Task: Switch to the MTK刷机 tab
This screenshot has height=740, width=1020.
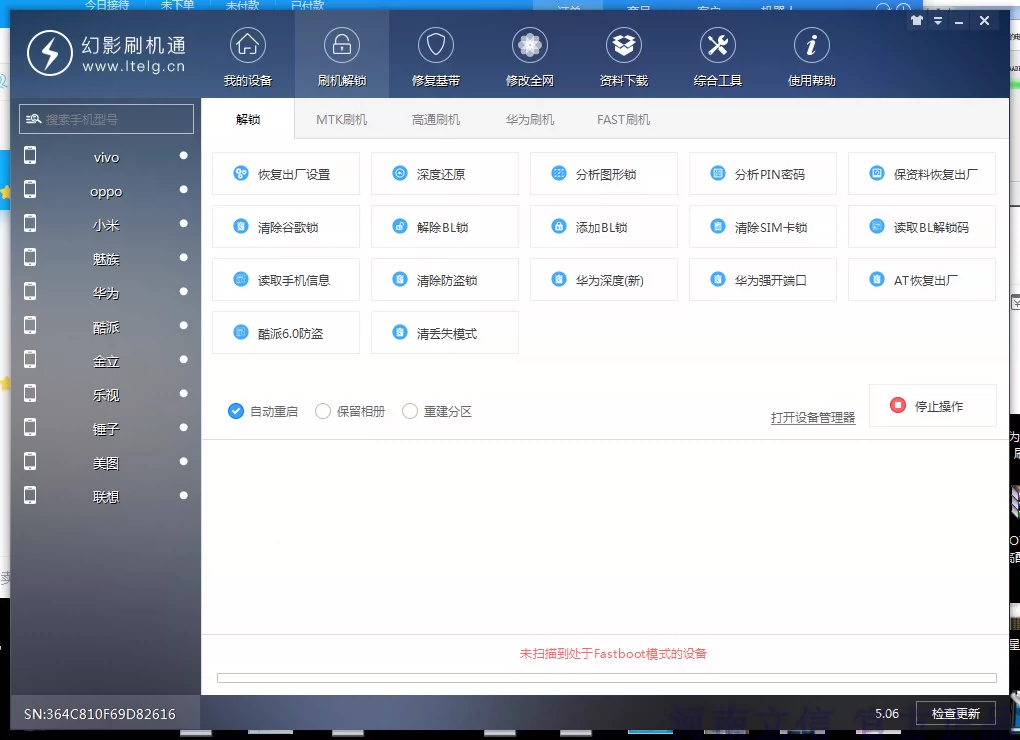Action: tap(341, 119)
